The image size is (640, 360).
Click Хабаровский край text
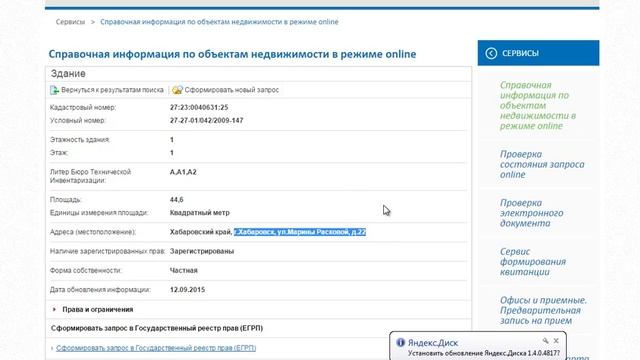point(201,232)
